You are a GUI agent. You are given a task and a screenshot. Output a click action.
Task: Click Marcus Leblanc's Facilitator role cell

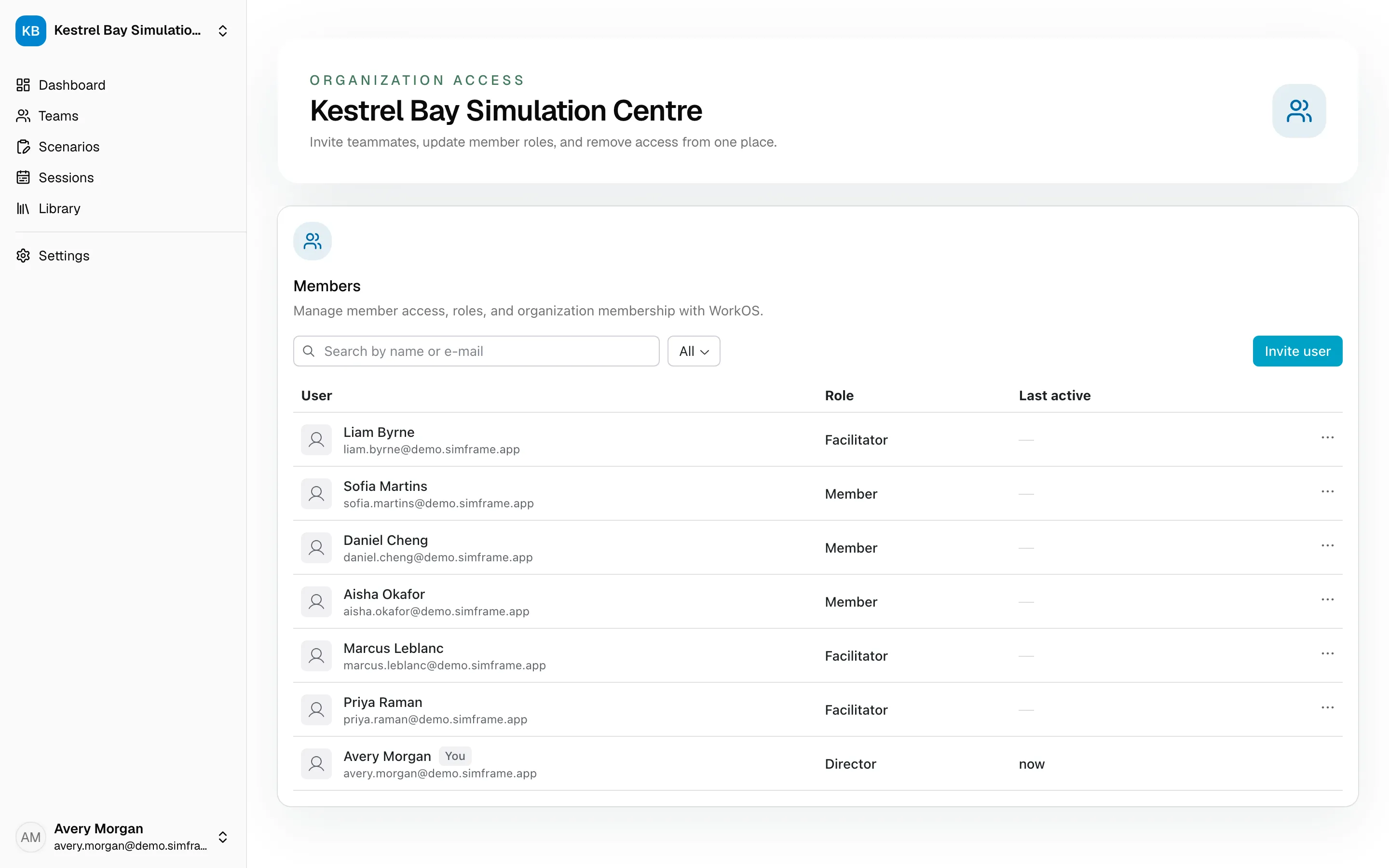(x=857, y=656)
